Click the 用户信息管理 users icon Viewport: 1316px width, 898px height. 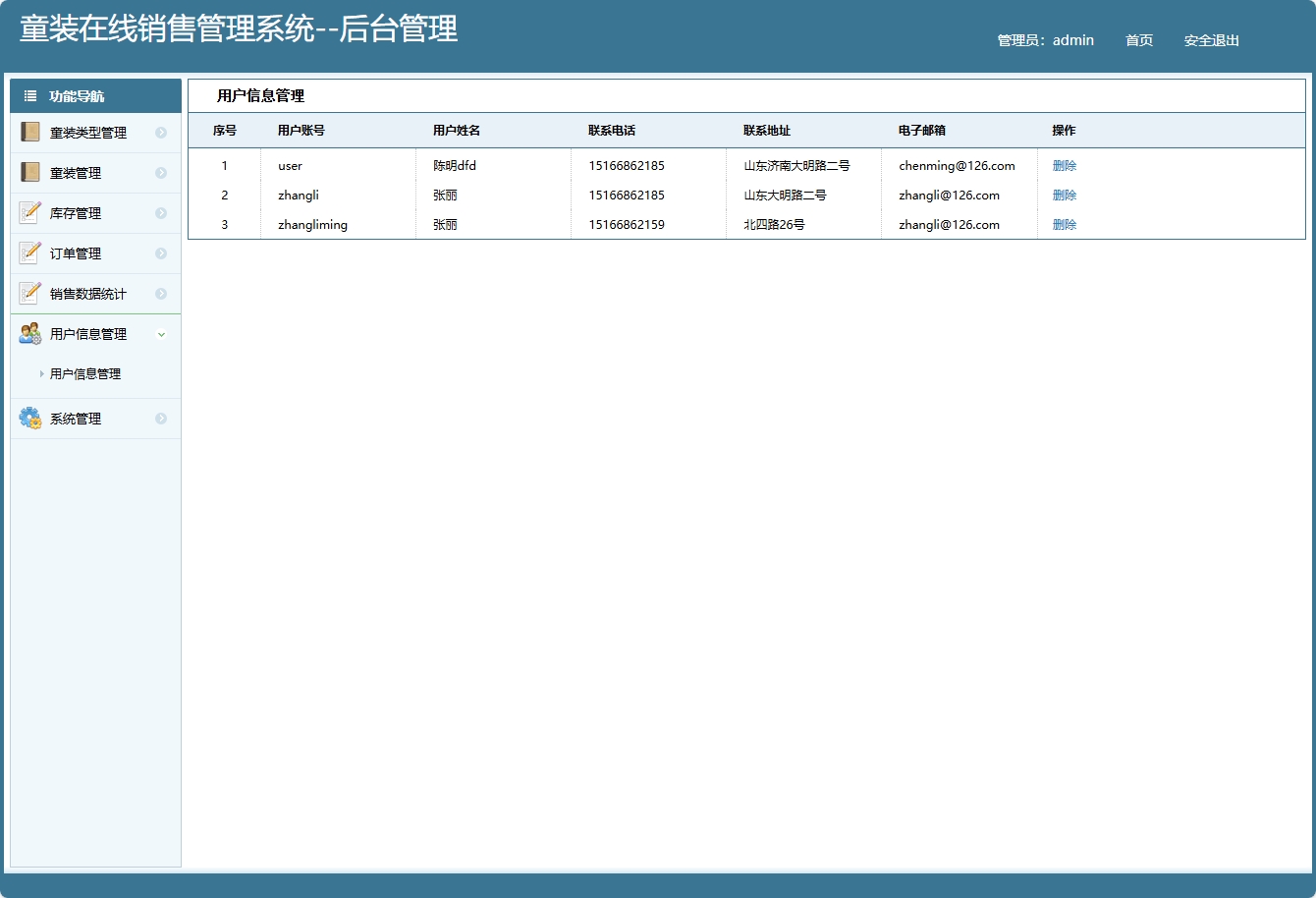tap(29, 333)
